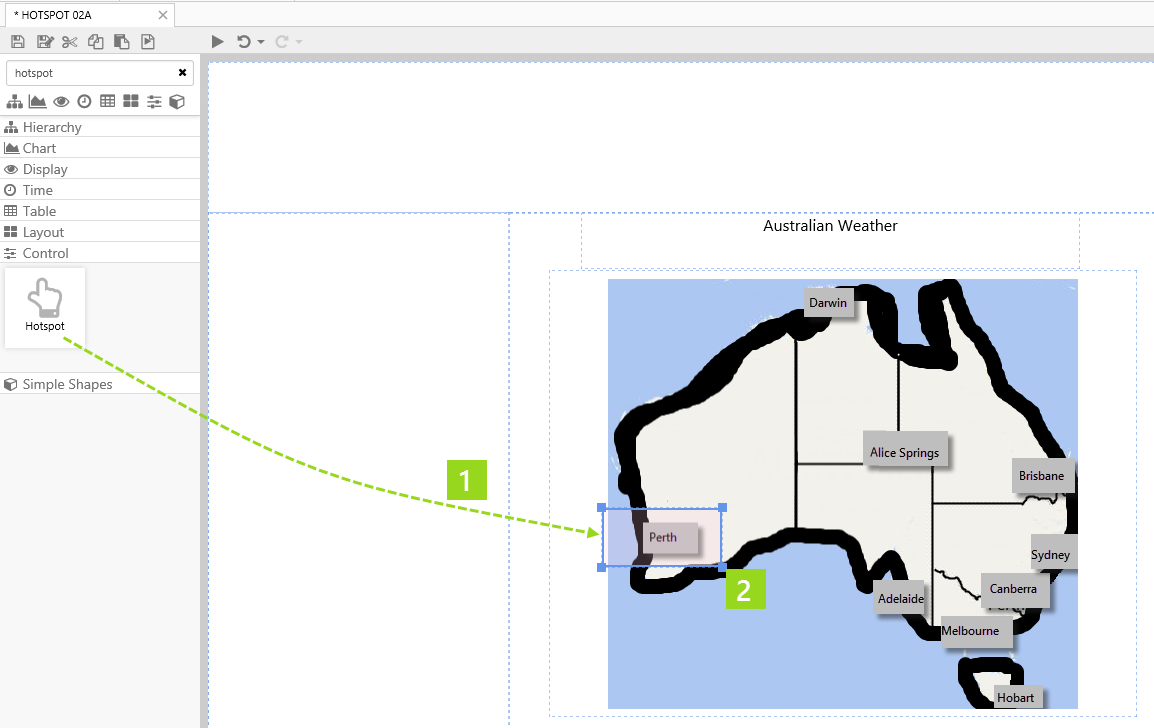Click the Cut scissors icon
Screen dimensions: 1154x728
pos(69,41)
